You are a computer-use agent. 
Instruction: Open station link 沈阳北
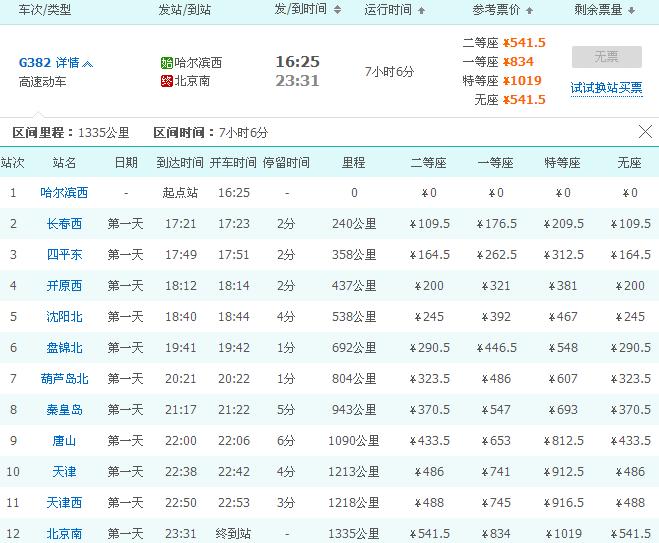point(64,316)
